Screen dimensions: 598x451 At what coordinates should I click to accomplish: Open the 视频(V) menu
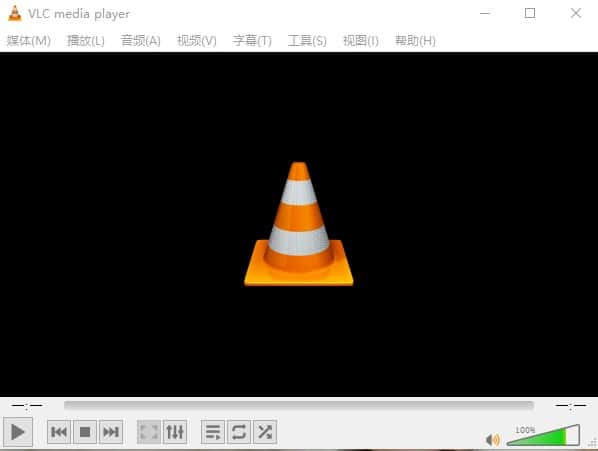[x=197, y=40]
